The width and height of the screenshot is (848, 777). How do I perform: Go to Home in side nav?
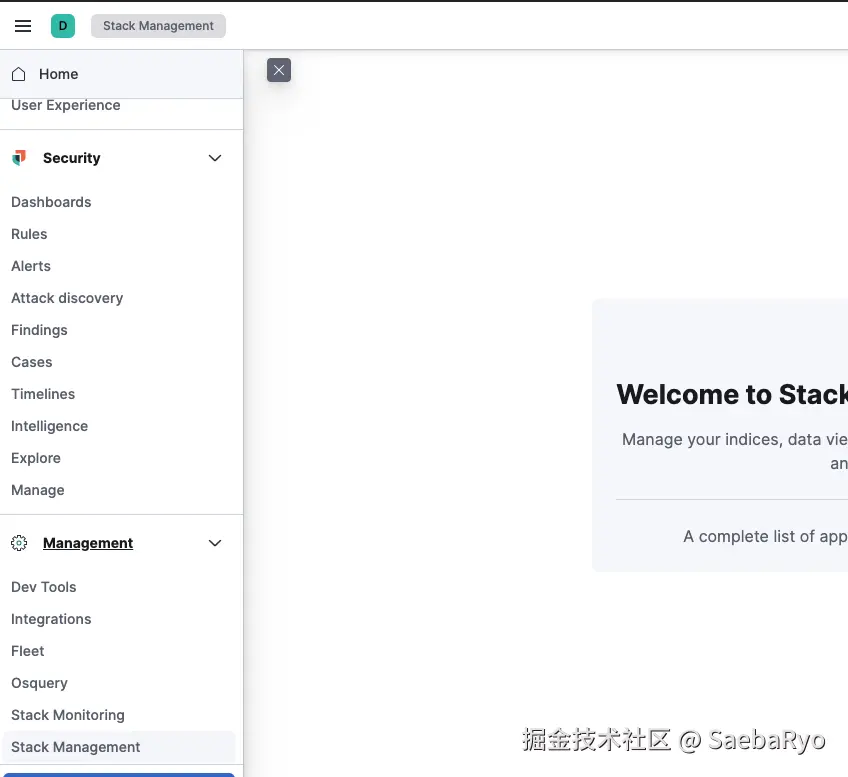point(121,74)
